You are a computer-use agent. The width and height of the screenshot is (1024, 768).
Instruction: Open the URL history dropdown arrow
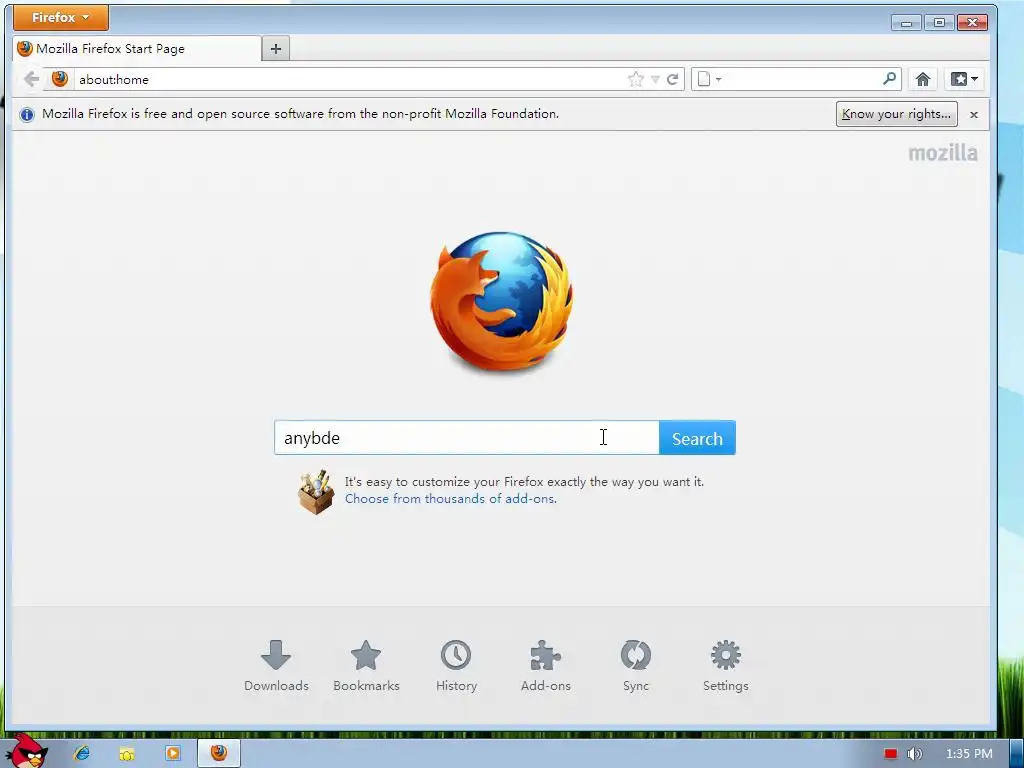point(655,80)
